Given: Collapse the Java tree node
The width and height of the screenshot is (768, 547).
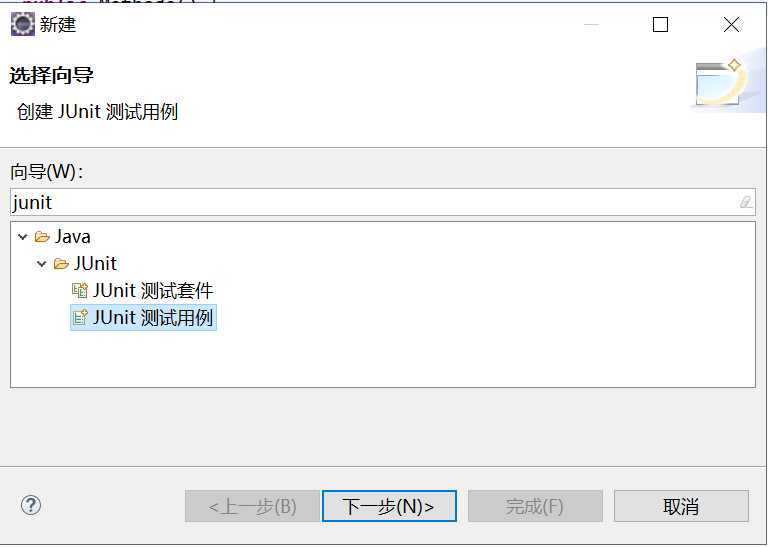Looking at the screenshot, I should pyautogui.click(x=23, y=237).
